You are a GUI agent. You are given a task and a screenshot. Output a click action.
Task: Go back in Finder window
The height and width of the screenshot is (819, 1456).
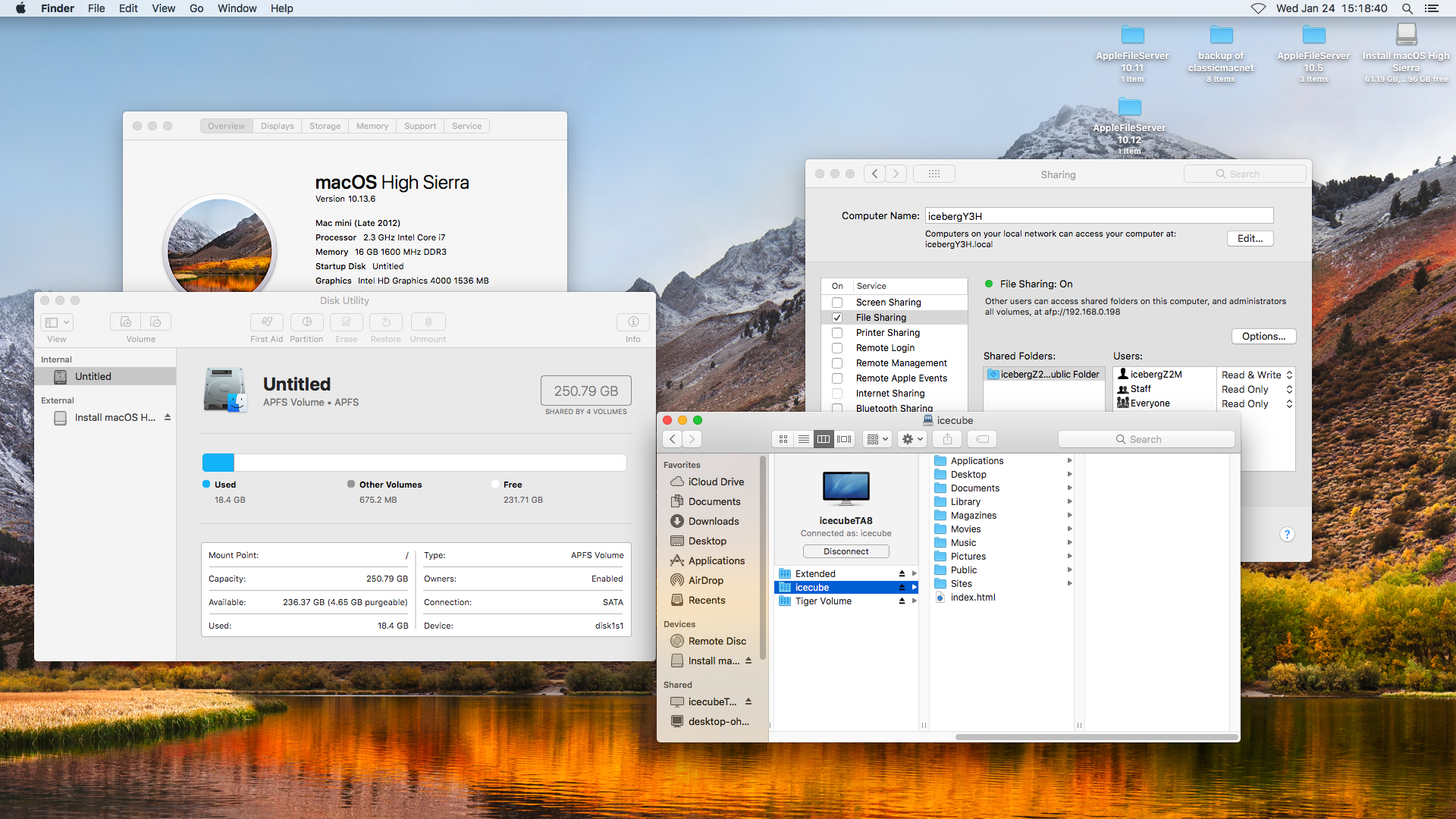(x=673, y=439)
